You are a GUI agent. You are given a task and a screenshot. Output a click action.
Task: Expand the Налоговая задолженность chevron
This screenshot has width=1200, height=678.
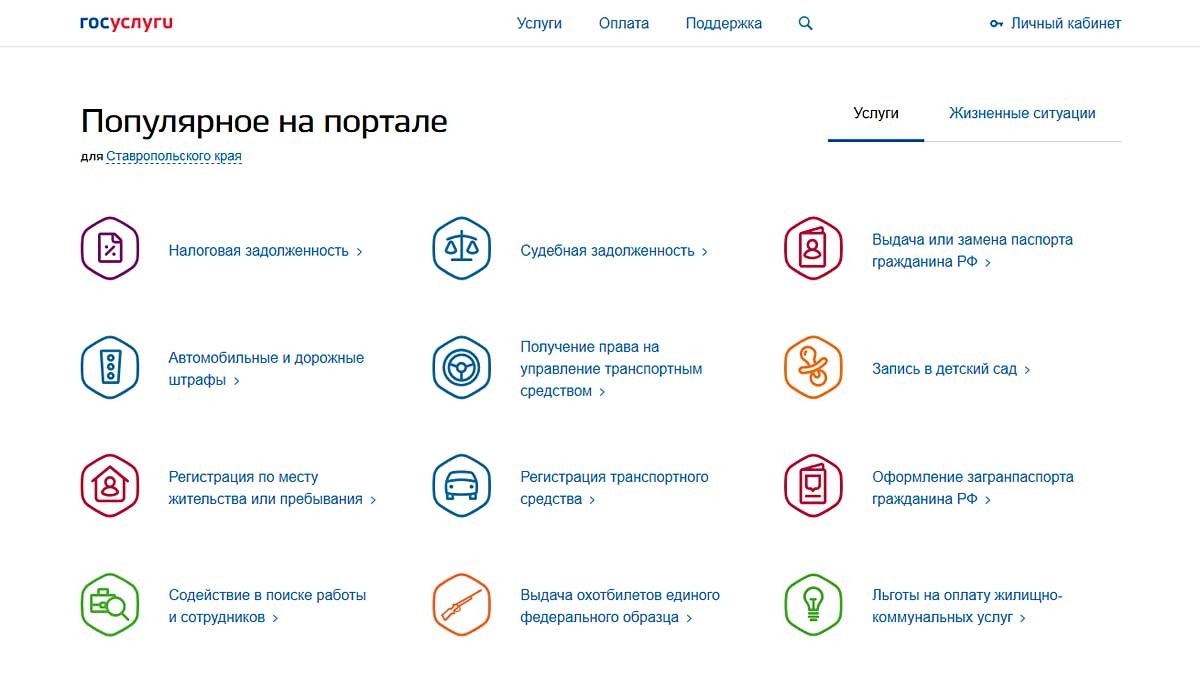[x=360, y=252]
